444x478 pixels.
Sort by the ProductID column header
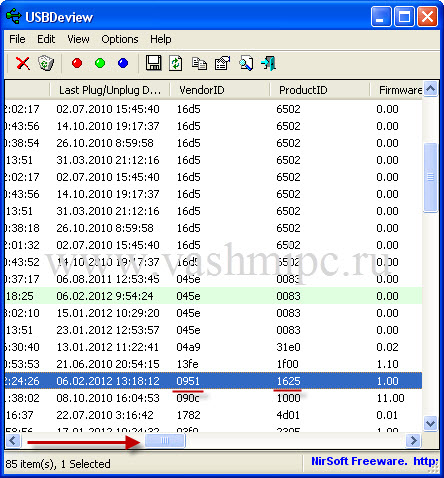(x=320, y=90)
